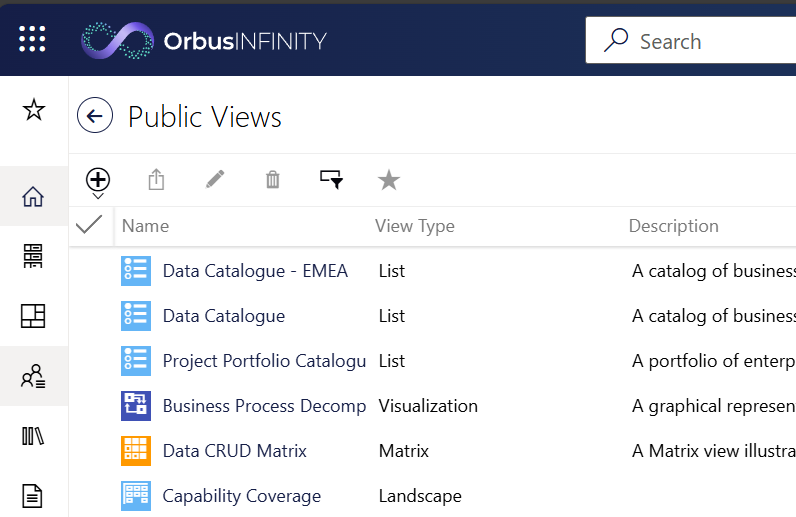The height and width of the screenshot is (517, 796).
Task: Click the trash delete toolbar icon
Action: pos(273,180)
